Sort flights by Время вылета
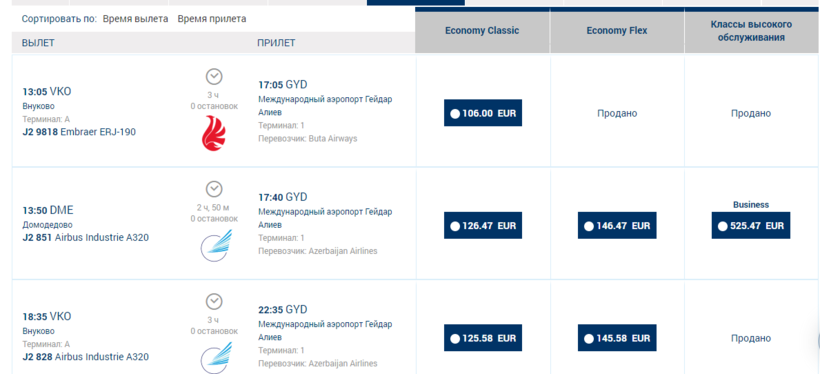Image resolution: width=820 pixels, height=374 pixels. pyautogui.click(x=135, y=19)
